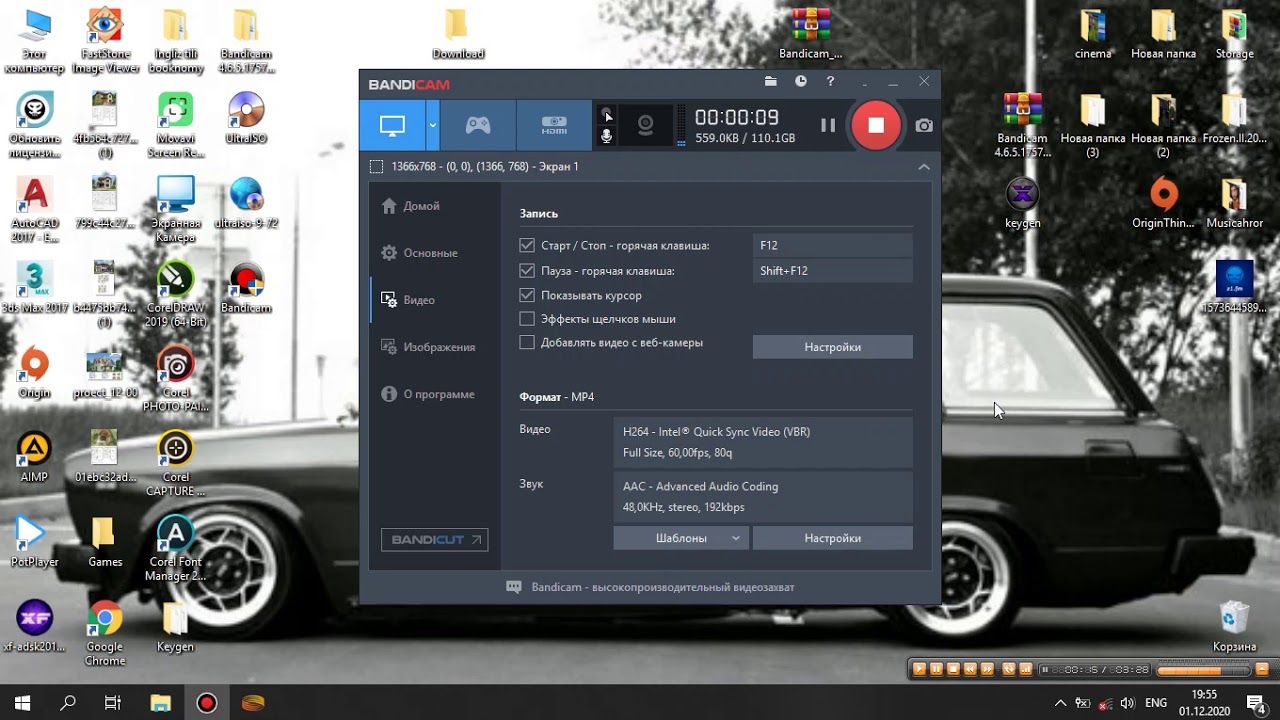Toggle the mouse cursor effect icon

pos(606,114)
